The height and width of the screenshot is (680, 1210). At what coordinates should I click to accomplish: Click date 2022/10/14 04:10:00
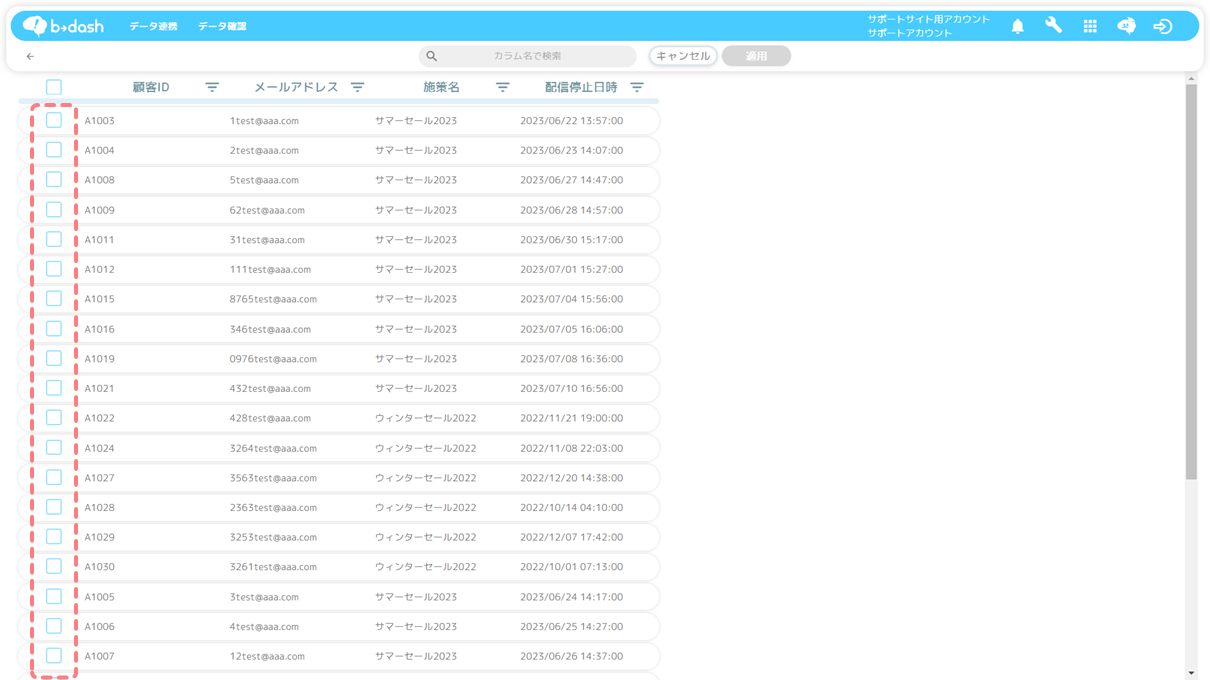[571, 508]
